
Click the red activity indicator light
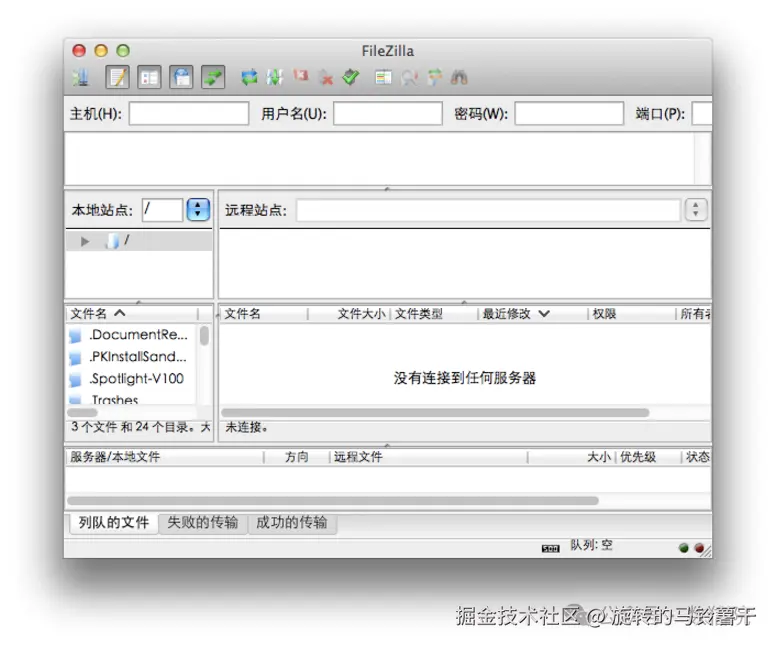[x=699, y=548]
